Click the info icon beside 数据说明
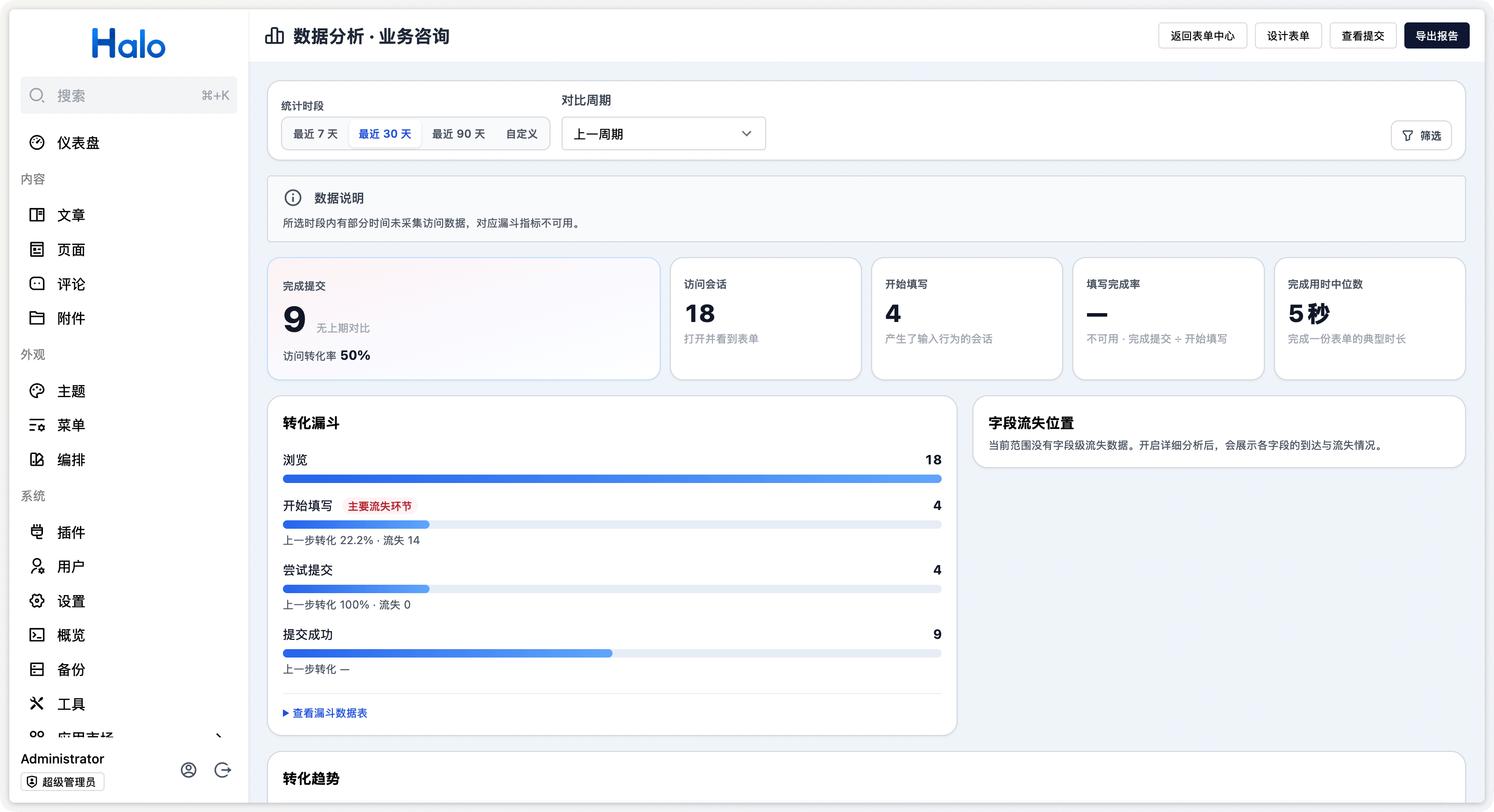Screen dimensions: 1494x812 coord(293,198)
